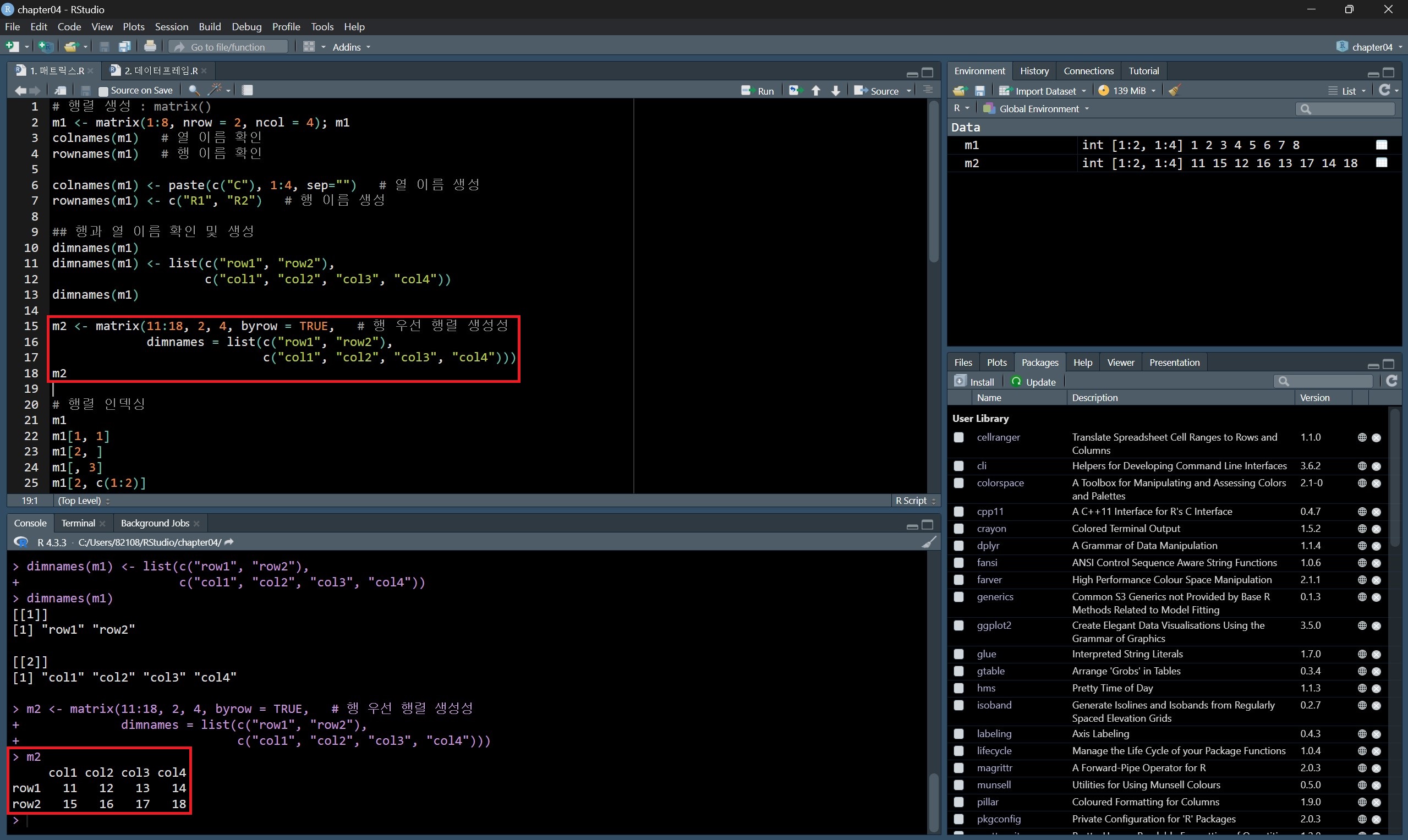This screenshot has width=1408, height=840.
Task: Click the Go to file/function field
Action: (x=229, y=47)
